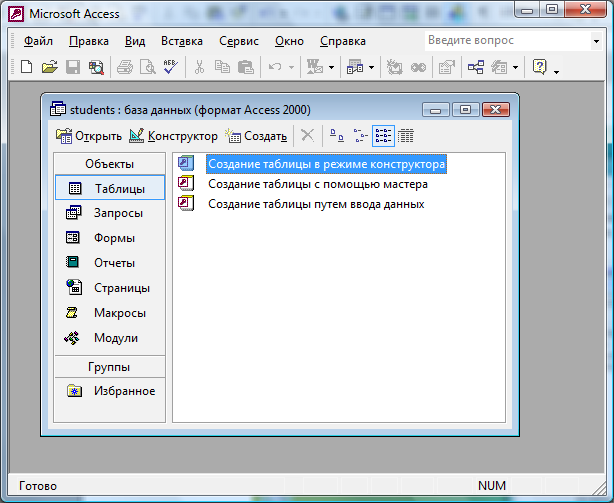Click the Объекты header bar
This screenshot has height=503, width=614.
coord(110,164)
